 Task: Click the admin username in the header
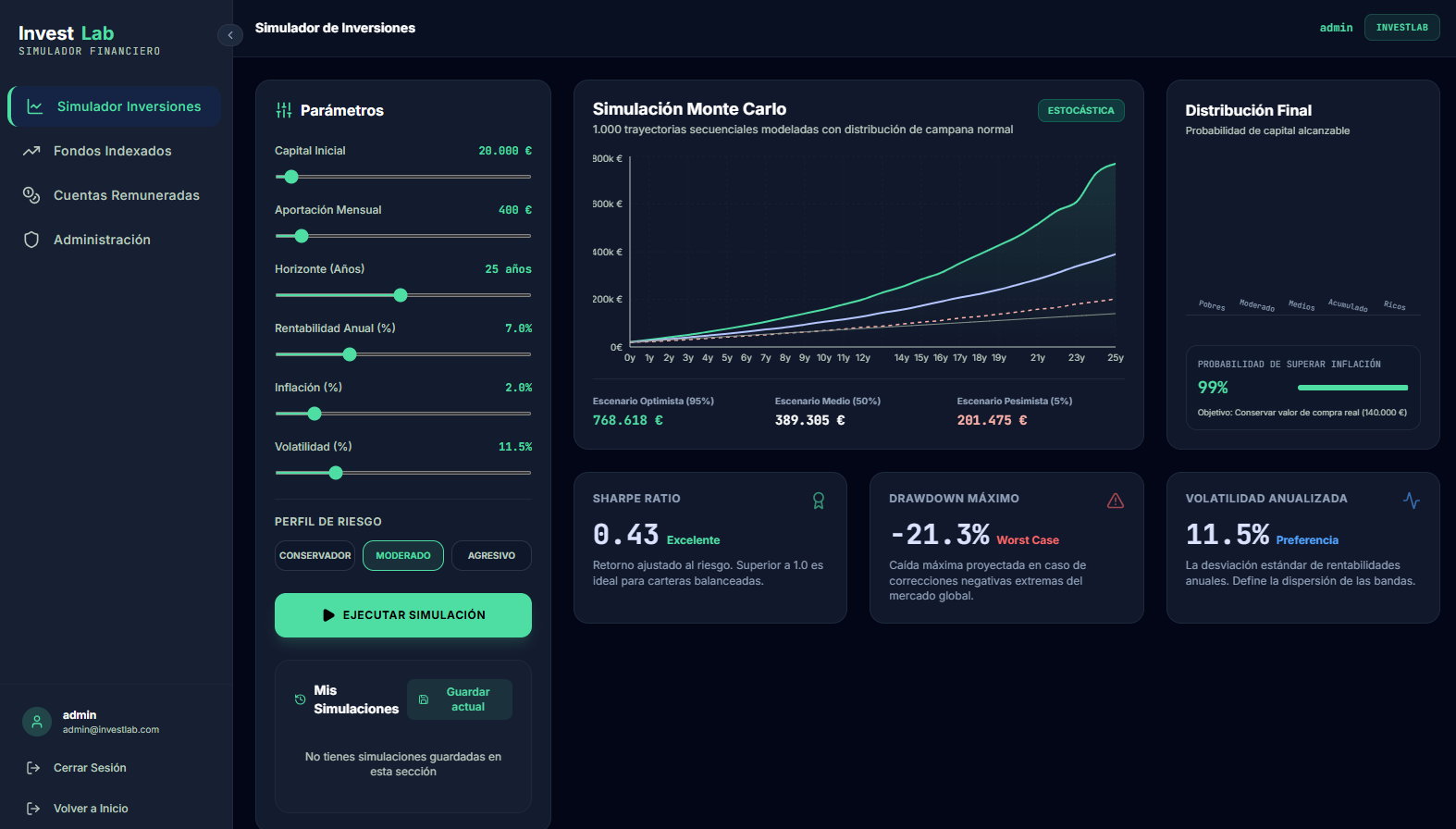click(1336, 28)
